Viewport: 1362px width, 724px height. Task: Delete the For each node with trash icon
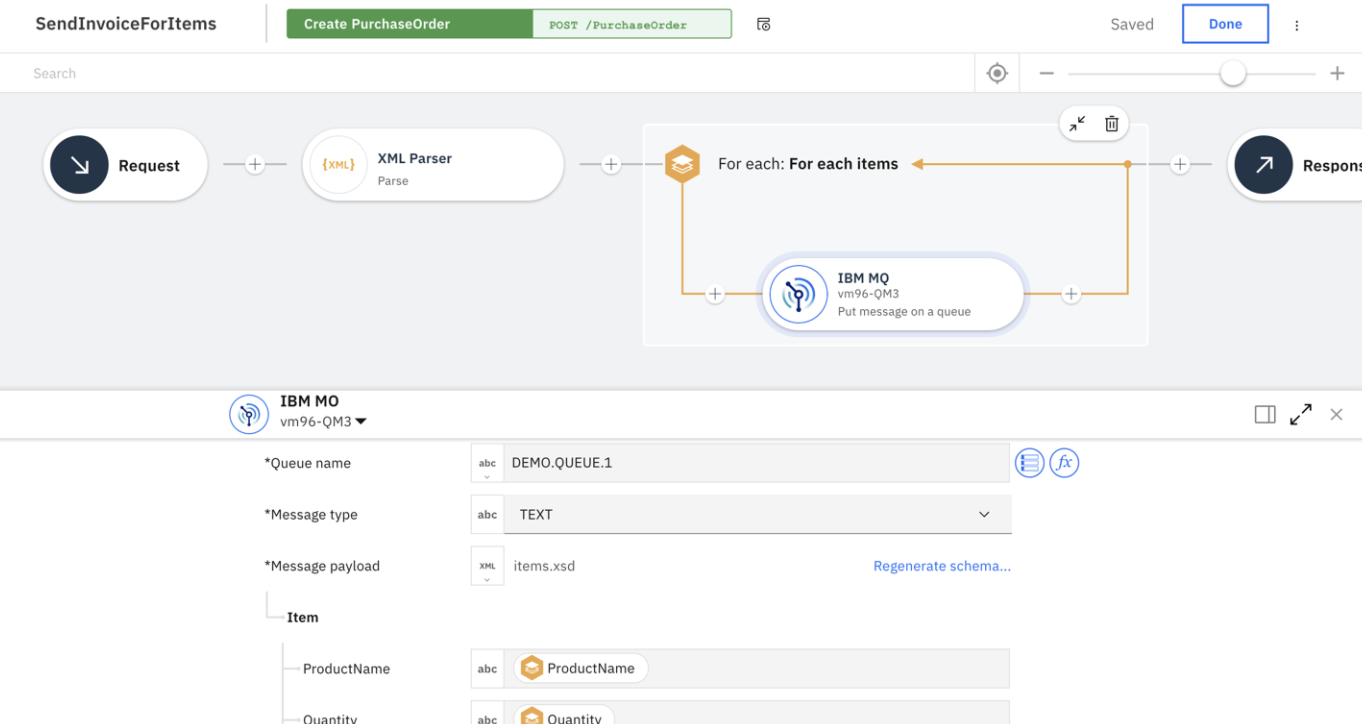click(x=1111, y=124)
